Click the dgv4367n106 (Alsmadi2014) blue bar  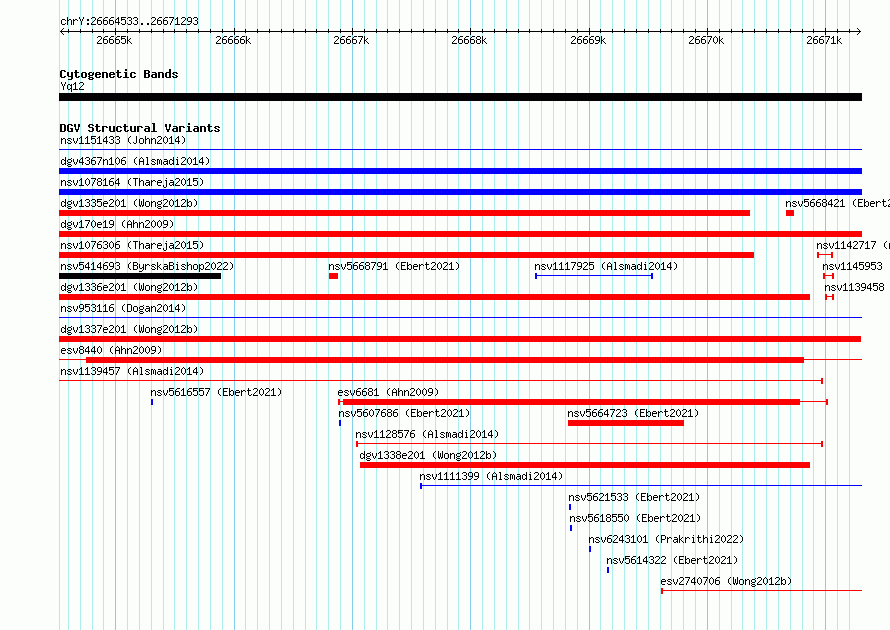(460, 171)
